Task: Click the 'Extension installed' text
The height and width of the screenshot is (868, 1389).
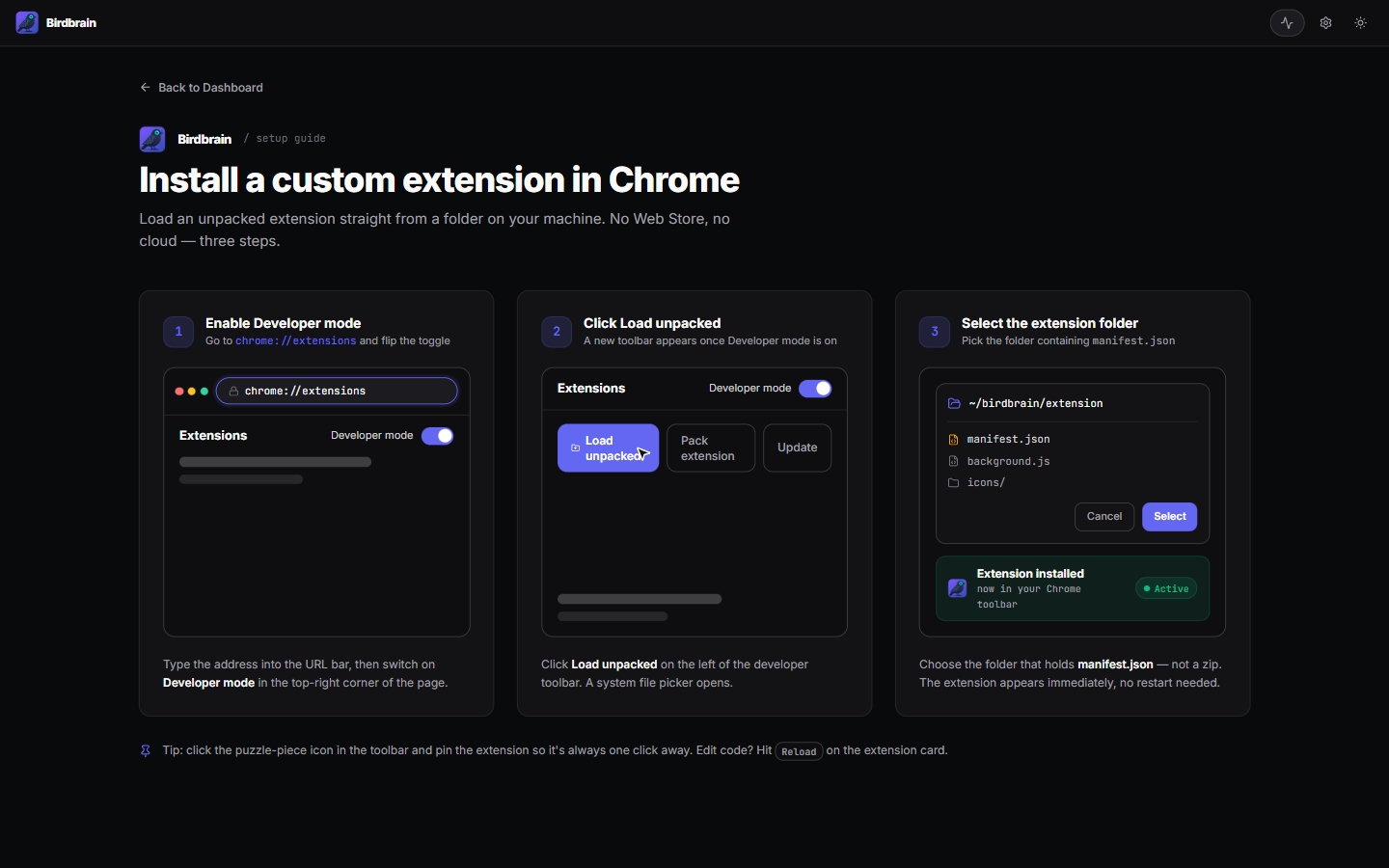Action: click(1030, 574)
